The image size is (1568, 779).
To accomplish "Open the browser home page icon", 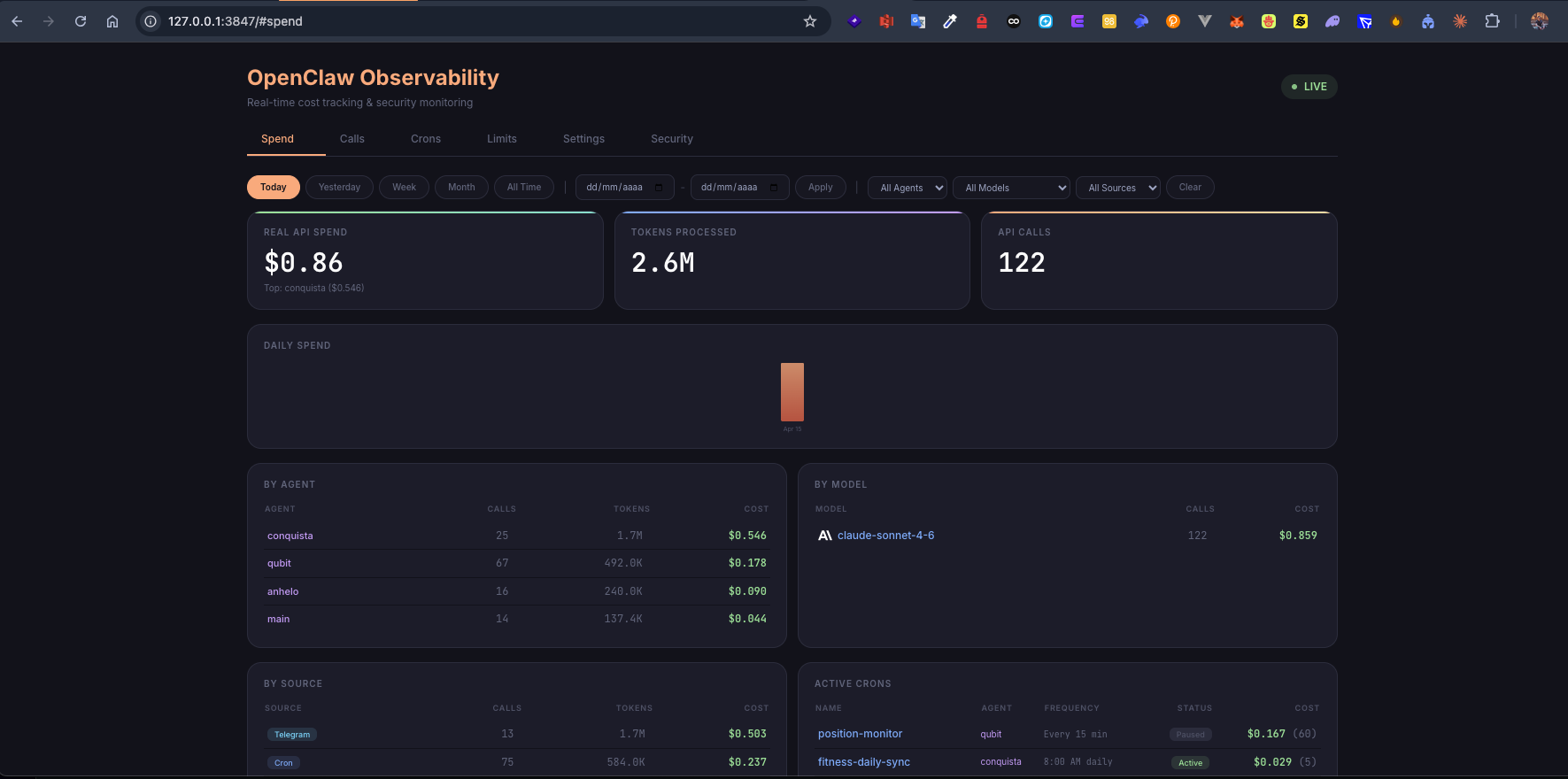I will point(112,21).
